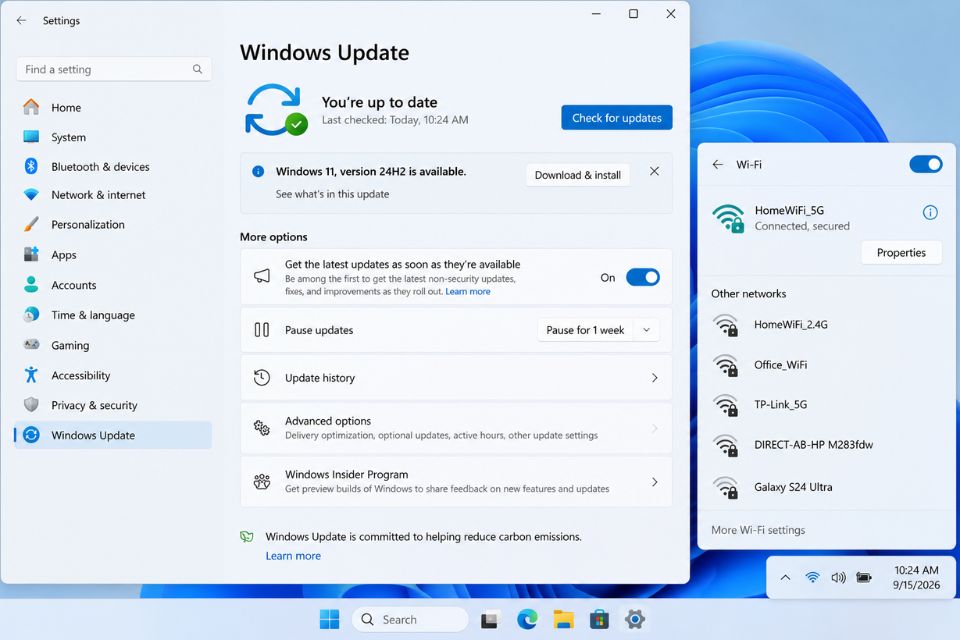Click the battery icon in system tray
Screen dimensions: 960x640
click(864, 578)
